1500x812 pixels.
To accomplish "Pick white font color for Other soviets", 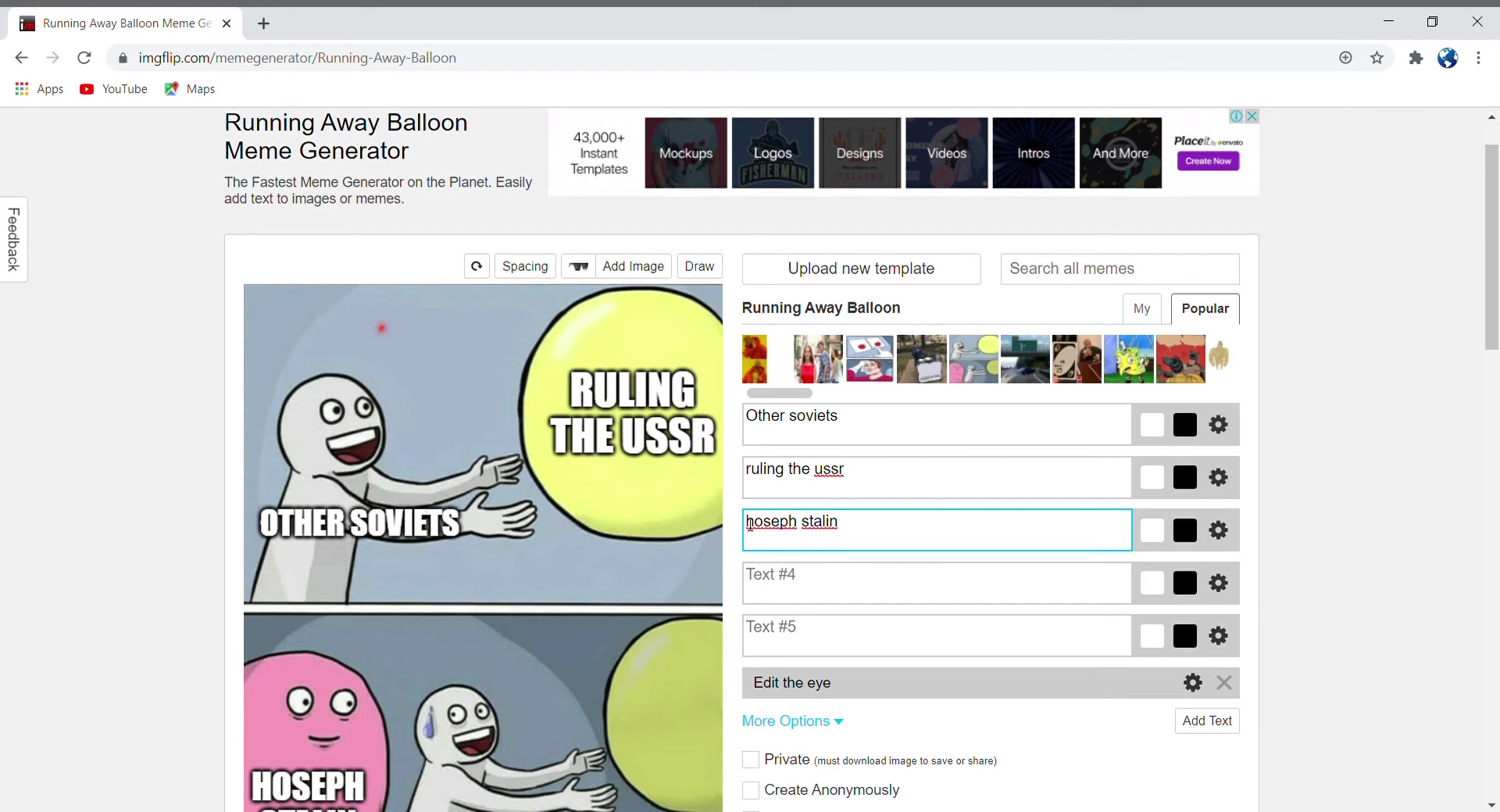I will pyautogui.click(x=1152, y=425).
